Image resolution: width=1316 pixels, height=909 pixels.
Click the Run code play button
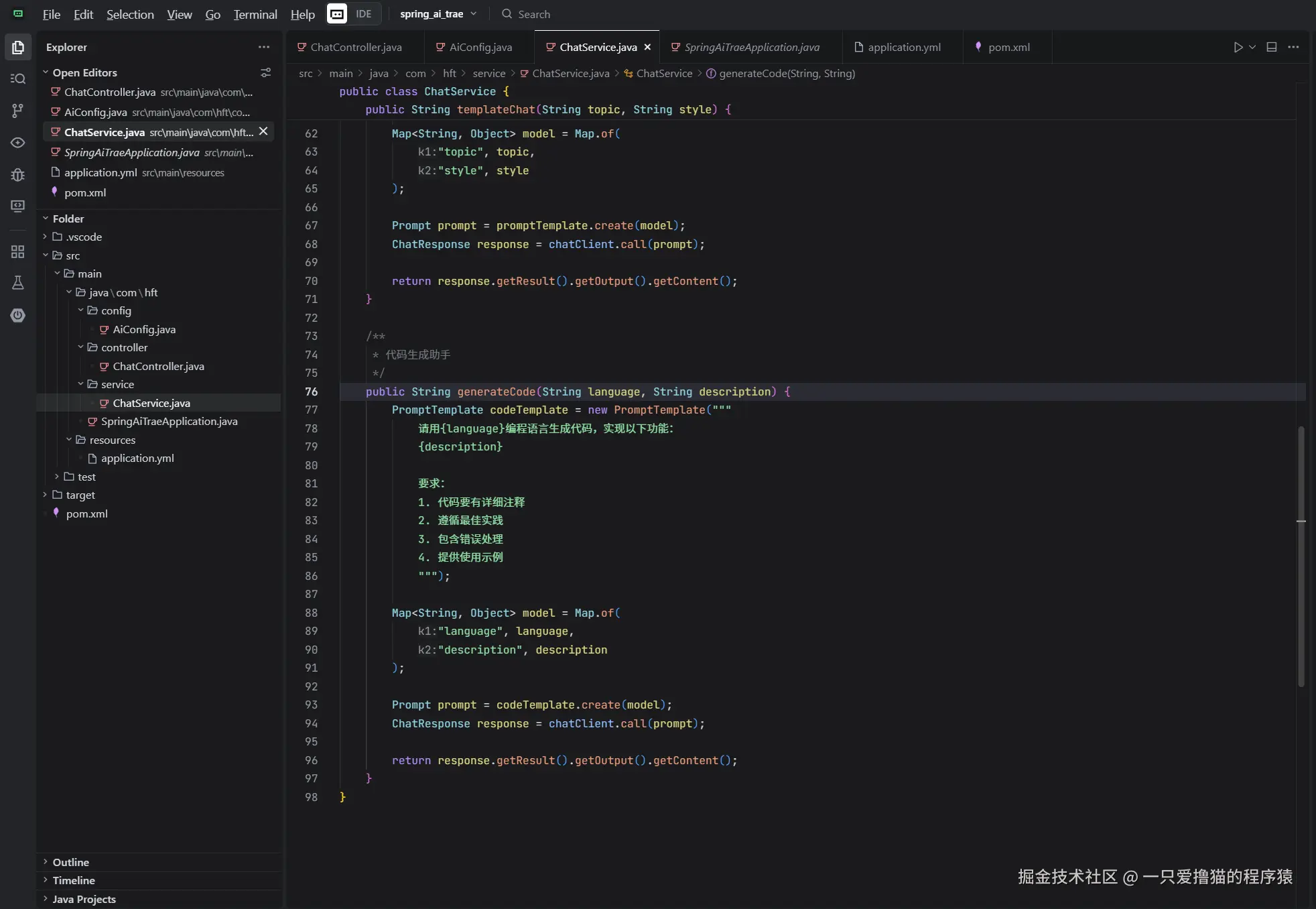pos(1238,48)
